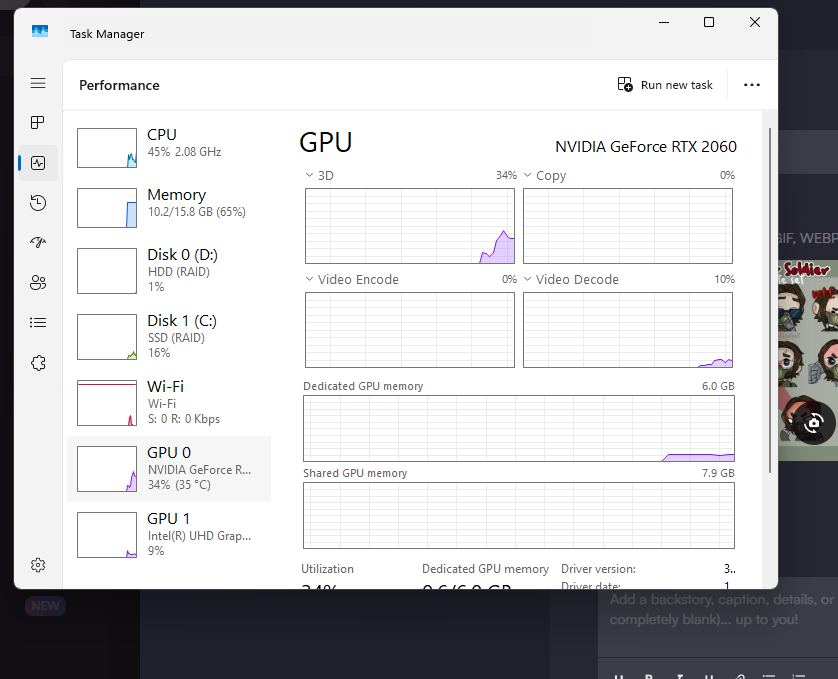Open the Video Encode graph dropdown
Screen dimensions: 838x679
click(310, 280)
